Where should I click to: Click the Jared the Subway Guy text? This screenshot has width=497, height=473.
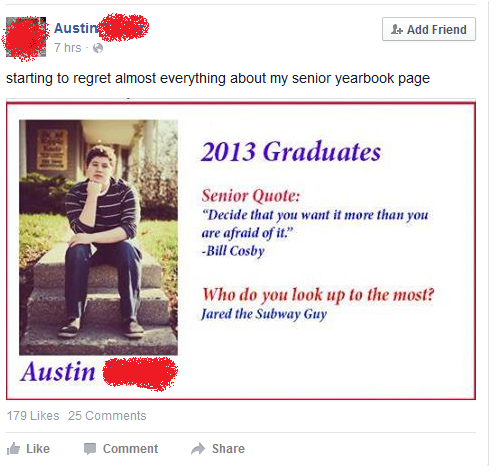(264, 314)
